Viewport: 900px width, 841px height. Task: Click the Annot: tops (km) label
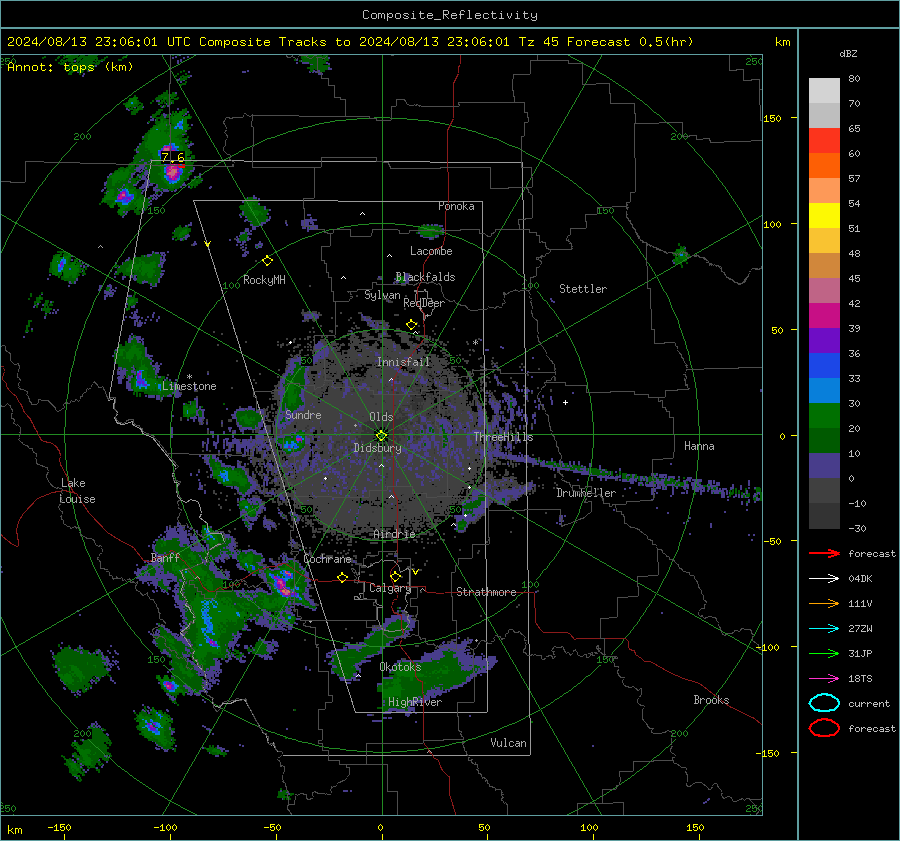[x=70, y=67]
